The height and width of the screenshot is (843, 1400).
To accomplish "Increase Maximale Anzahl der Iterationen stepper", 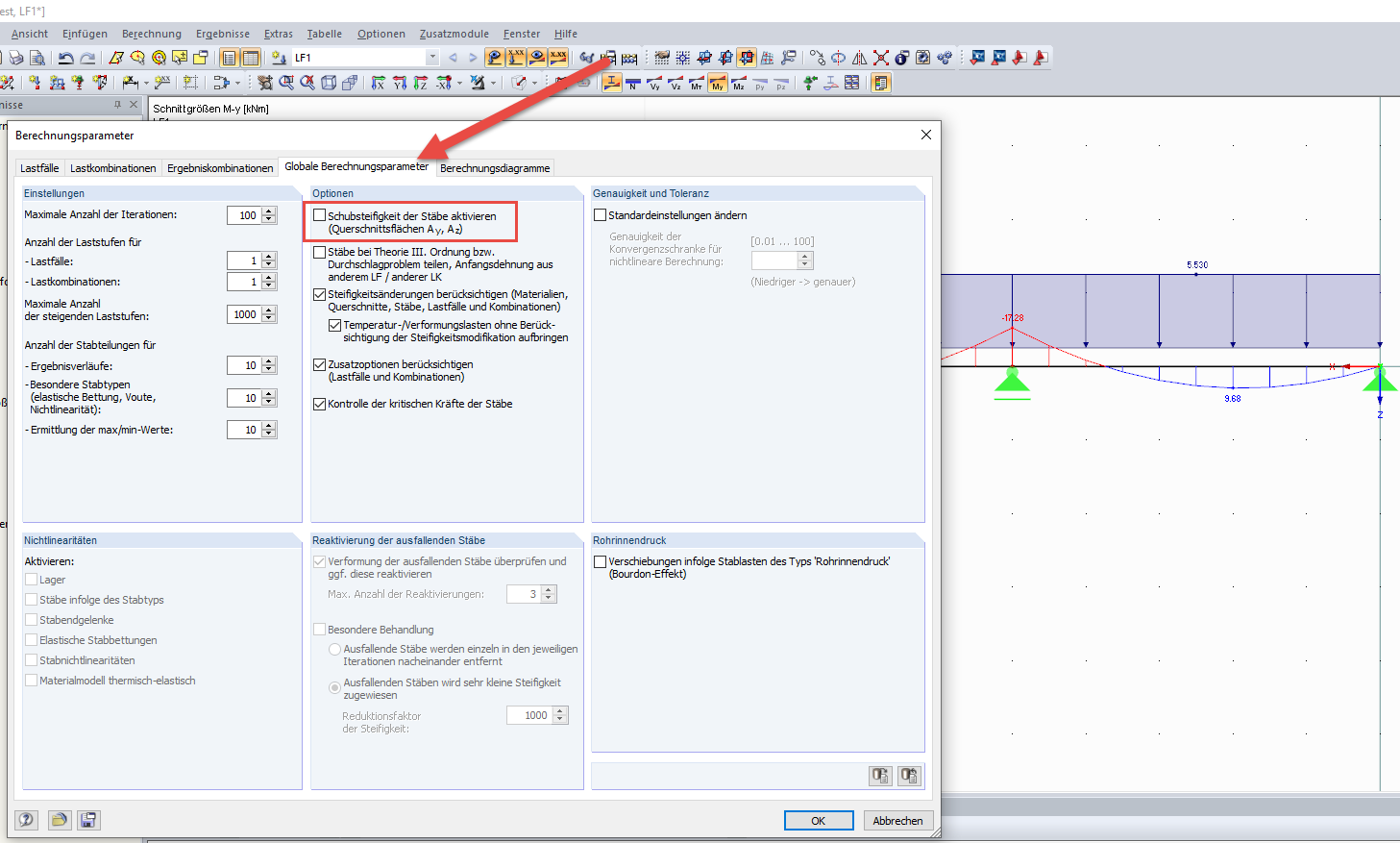I will (x=268, y=211).
